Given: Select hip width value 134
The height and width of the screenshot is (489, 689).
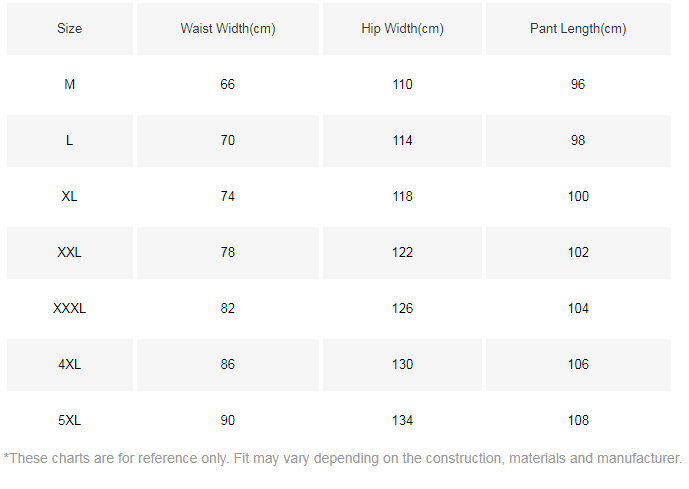Looking at the screenshot, I should [402, 421].
